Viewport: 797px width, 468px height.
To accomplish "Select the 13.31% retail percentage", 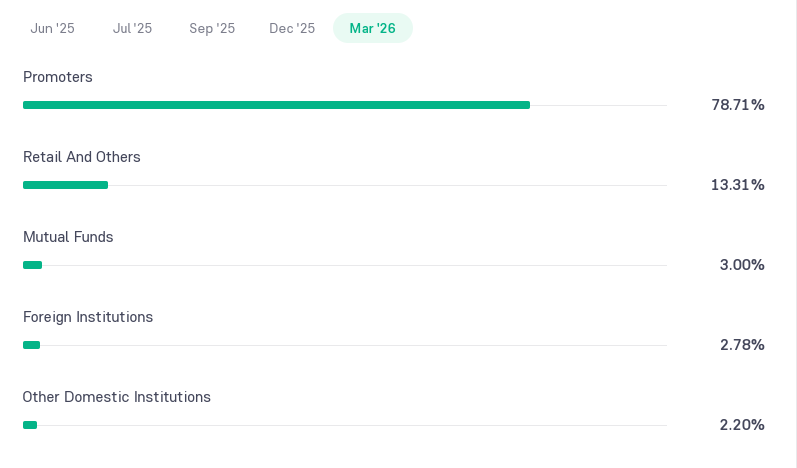I will point(738,185).
